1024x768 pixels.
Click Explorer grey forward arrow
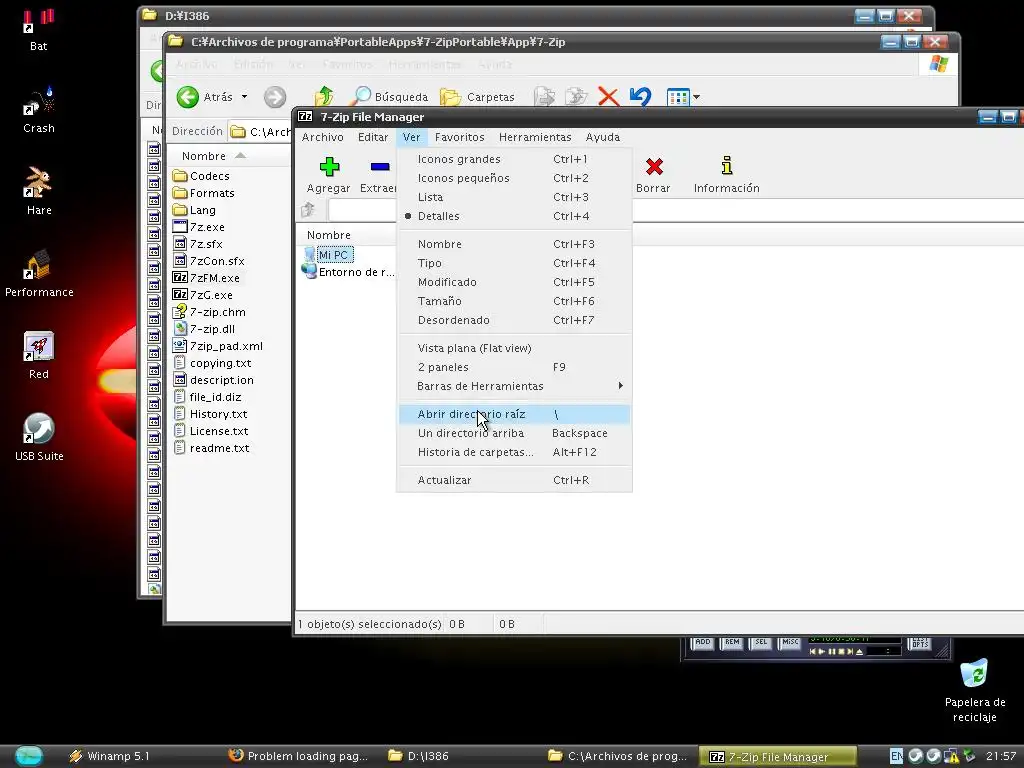click(x=275, y=97)
